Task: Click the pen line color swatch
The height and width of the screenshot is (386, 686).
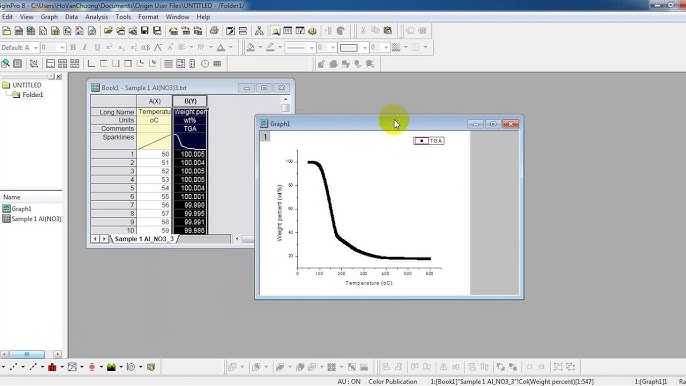Action: (x=270, y=47)
